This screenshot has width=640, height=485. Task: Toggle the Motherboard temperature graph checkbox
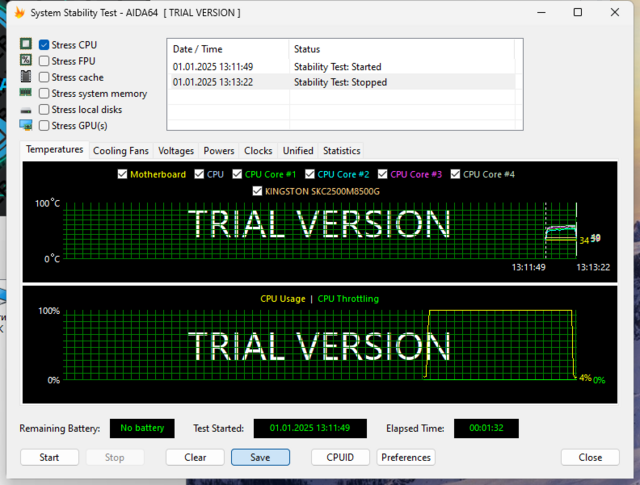coord(123,174)
